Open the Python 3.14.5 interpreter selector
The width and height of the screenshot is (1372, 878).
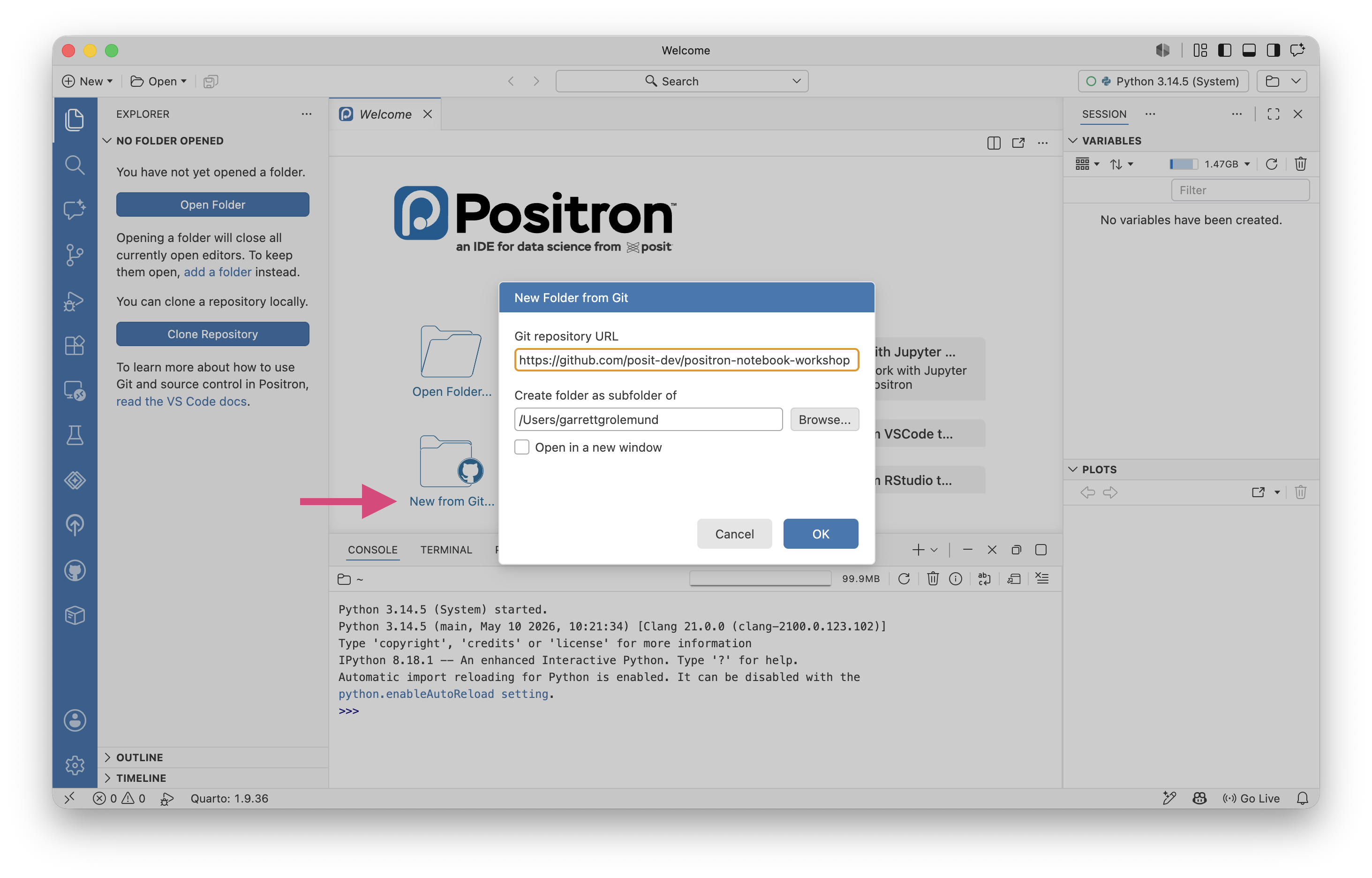(x=1163, y=82)
